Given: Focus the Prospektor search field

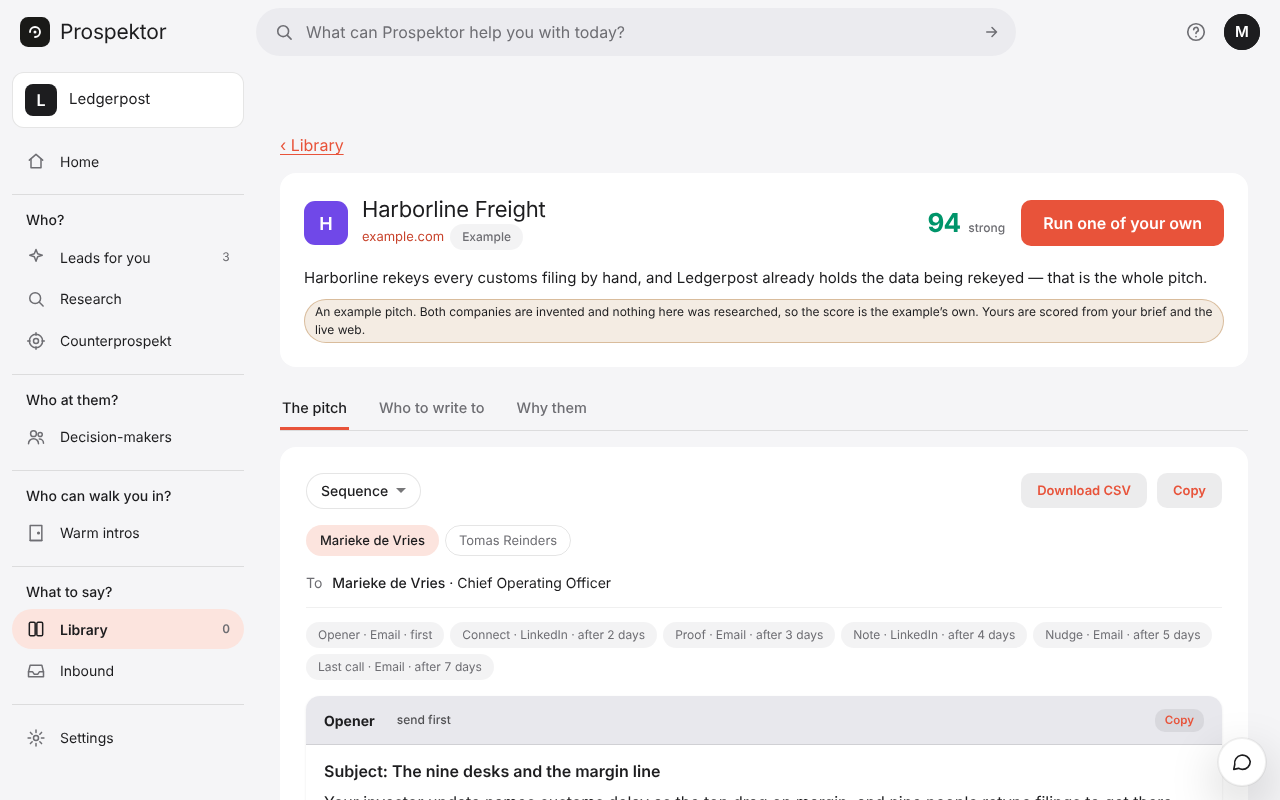Looking at the screenshot, I should [x=636, y=32].
